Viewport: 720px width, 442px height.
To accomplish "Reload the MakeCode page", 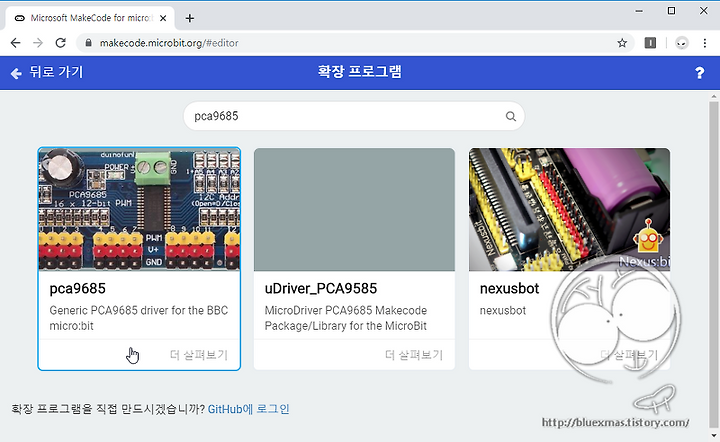I will click(x=60, y=43).
